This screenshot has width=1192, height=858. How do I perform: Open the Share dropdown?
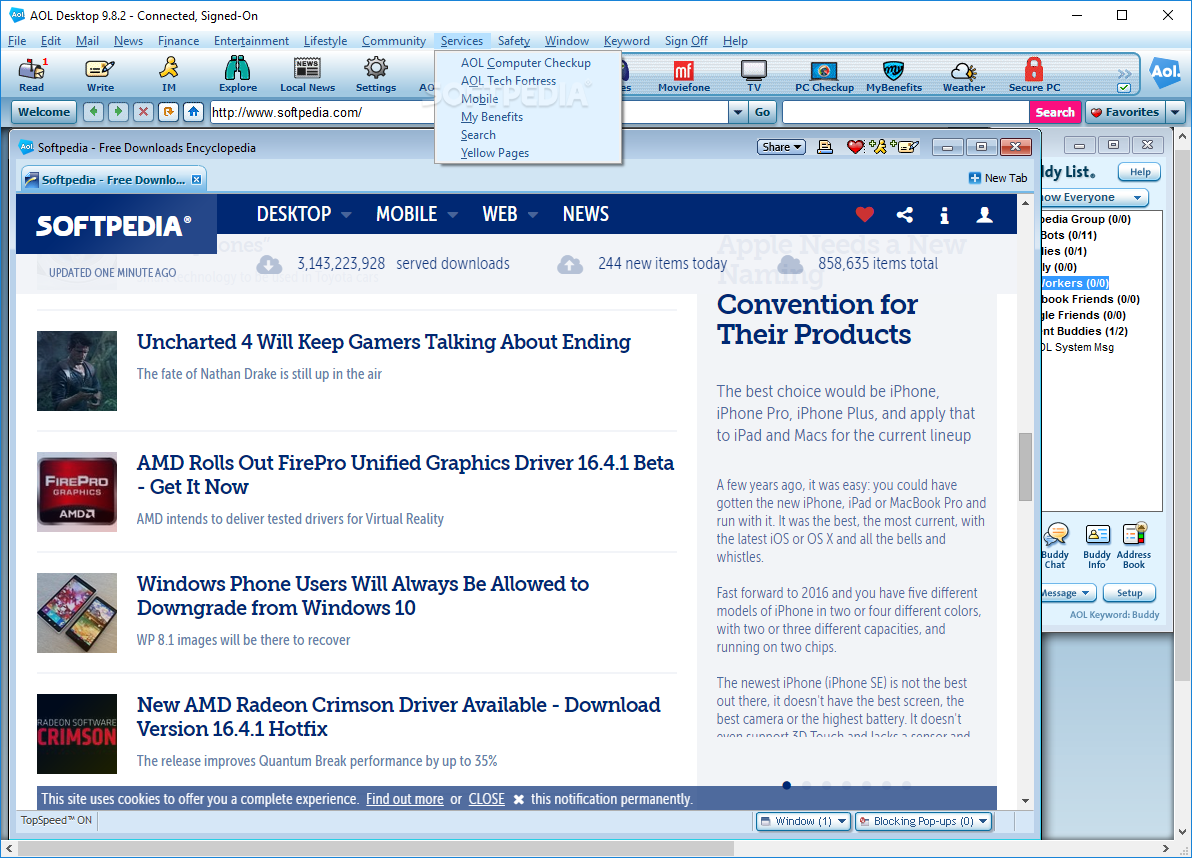click(781, 147)
